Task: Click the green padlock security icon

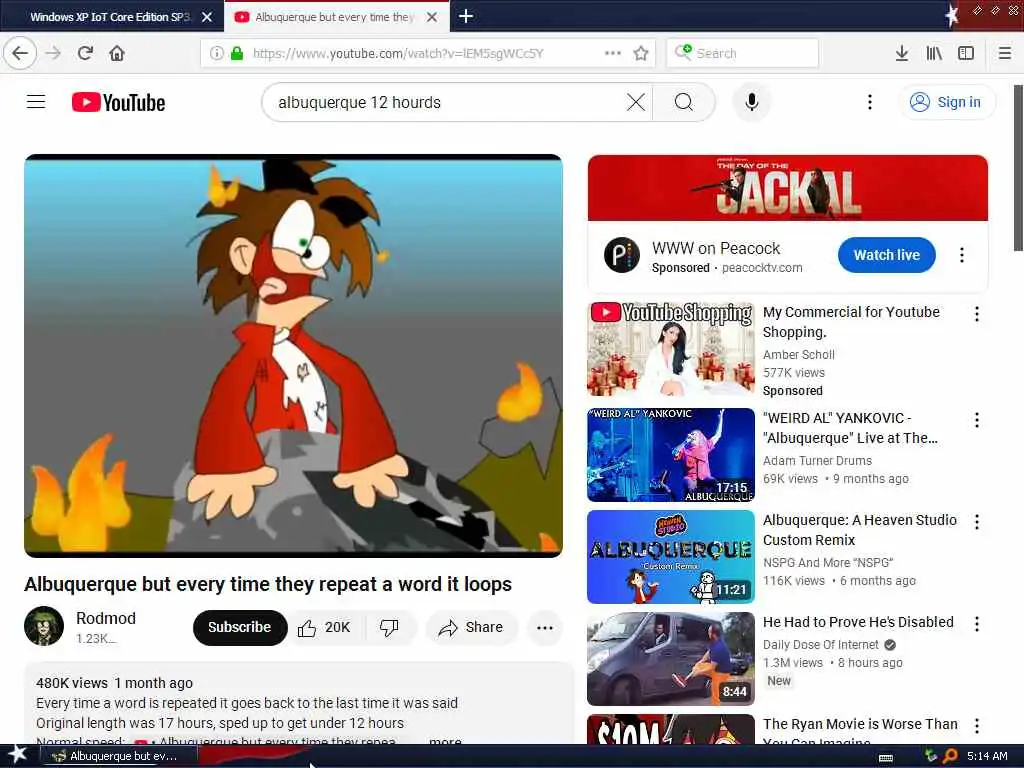Action: (x=237, y=53)
